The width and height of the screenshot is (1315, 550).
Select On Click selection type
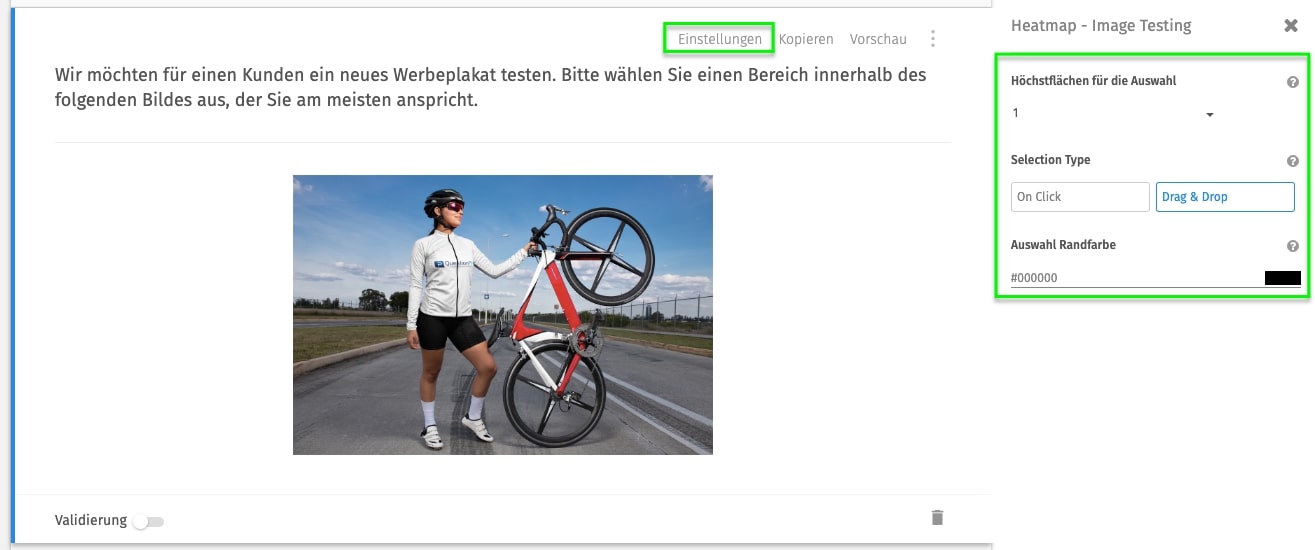[x=1080, y=197]
